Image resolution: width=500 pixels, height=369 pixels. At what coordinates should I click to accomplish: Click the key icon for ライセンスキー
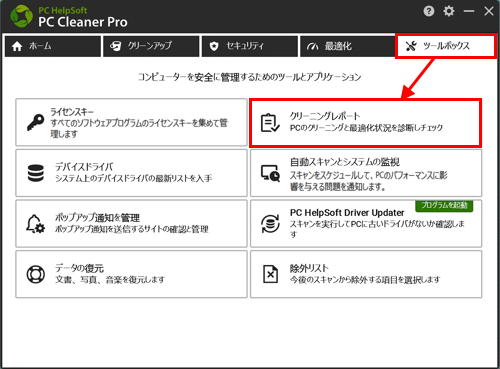click(x=36, y=122)
